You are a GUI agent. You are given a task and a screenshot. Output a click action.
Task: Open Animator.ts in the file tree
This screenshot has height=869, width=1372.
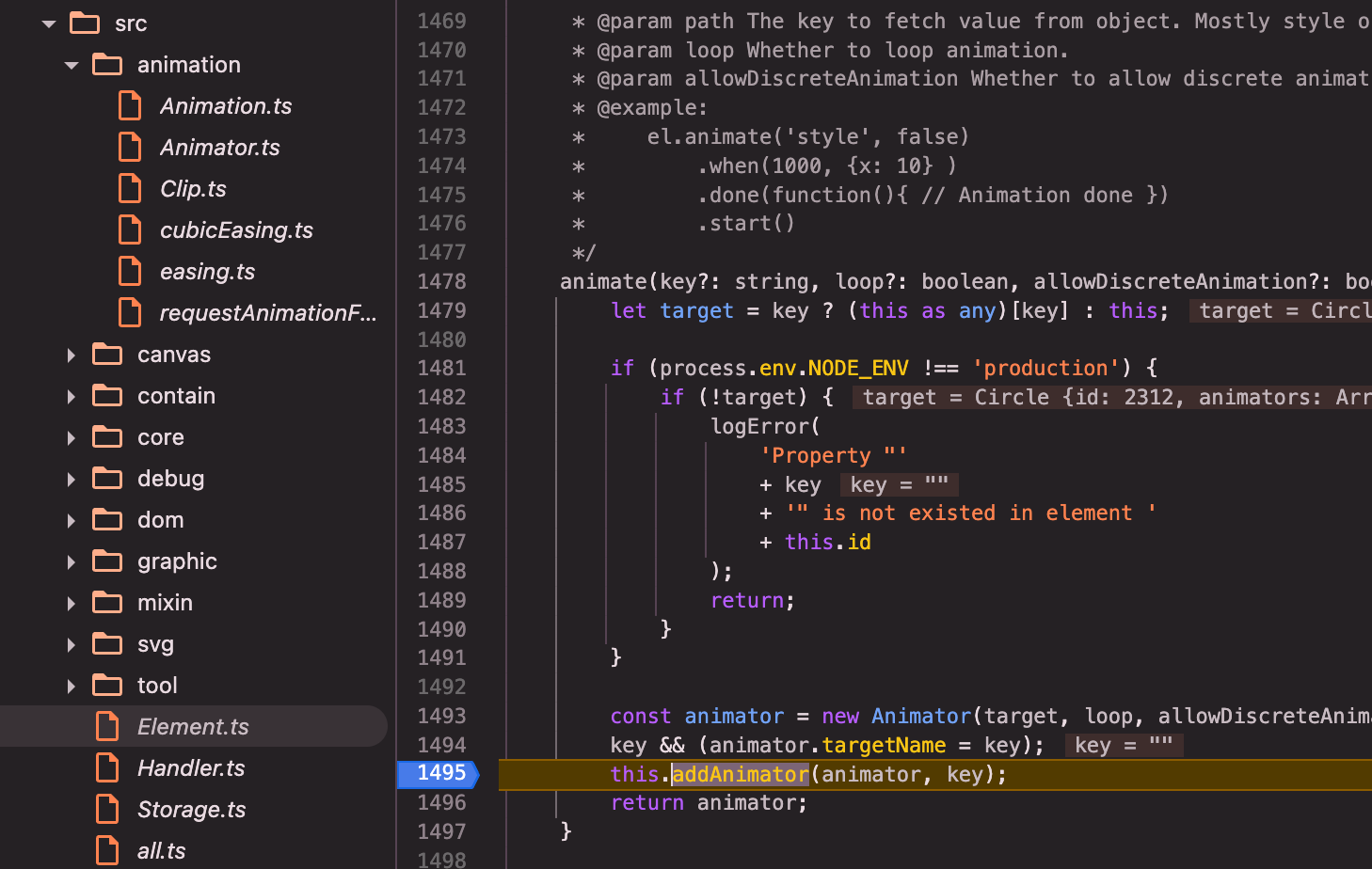point(219,148)
